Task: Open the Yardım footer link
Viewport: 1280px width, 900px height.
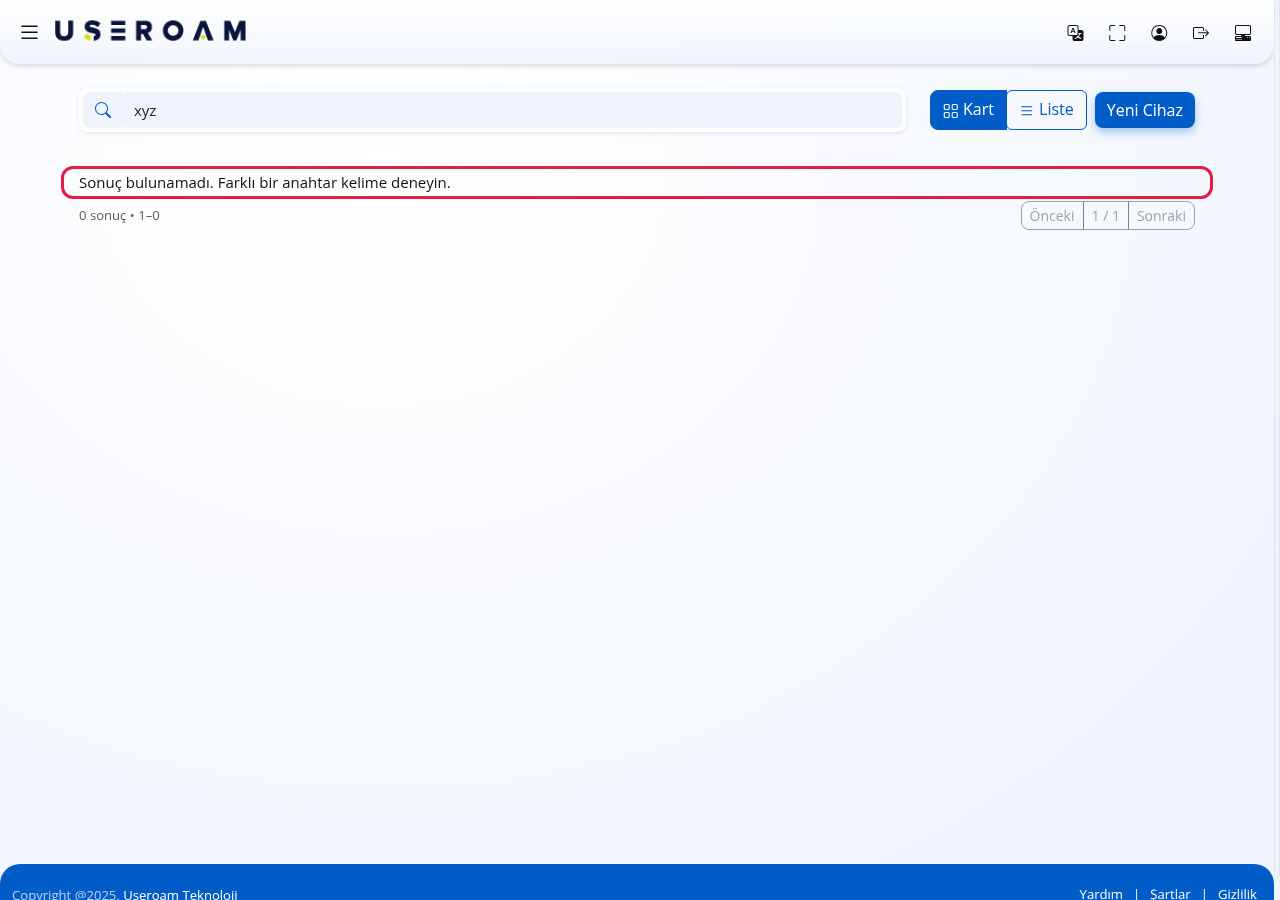Action: (1101, 894)
